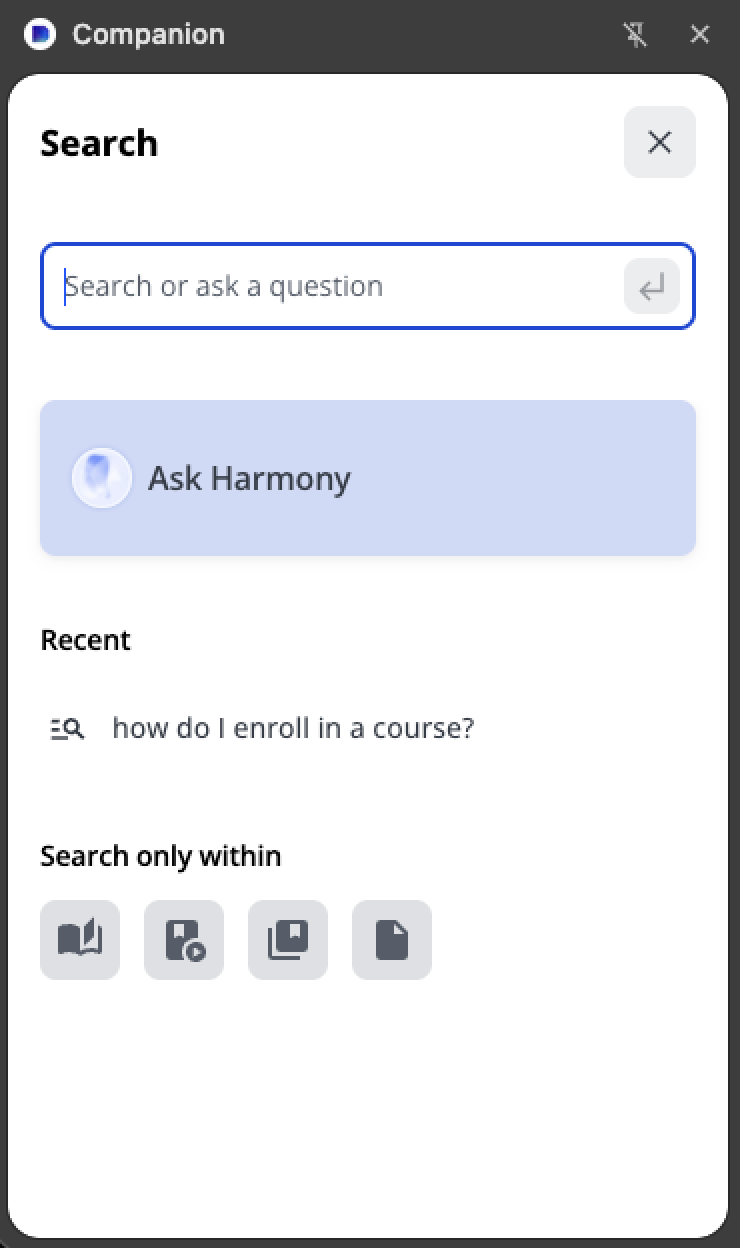Click the Search heading
This screenshot has width=740, height=1248.
99,143
